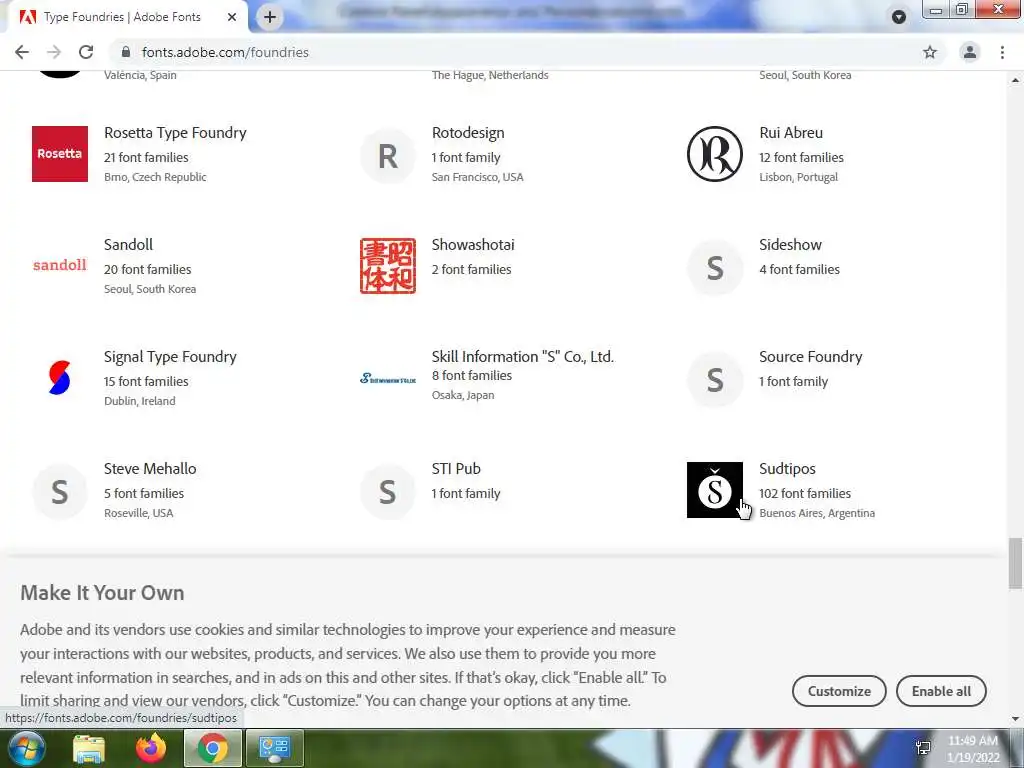Viewport: 1024px width, 768px height.
Task: Click the "Dublin, Ireland" location text
Action: tap(139, 401)
